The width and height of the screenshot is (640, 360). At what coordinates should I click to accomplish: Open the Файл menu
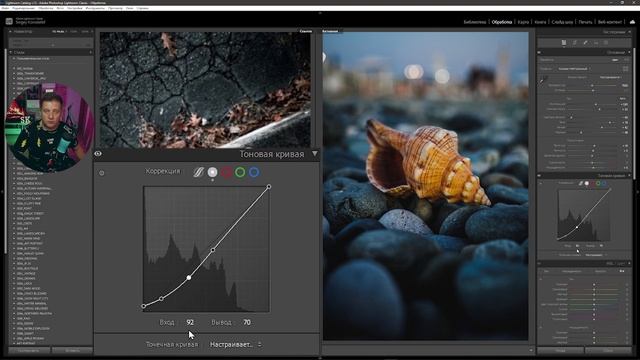coord(5,8)
